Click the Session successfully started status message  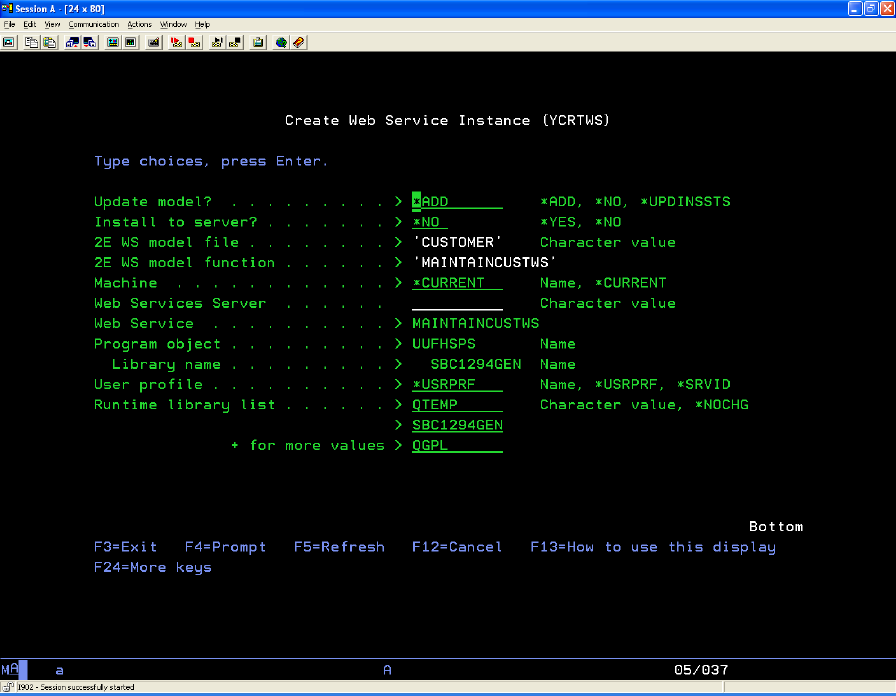click(x=76, y=687)
